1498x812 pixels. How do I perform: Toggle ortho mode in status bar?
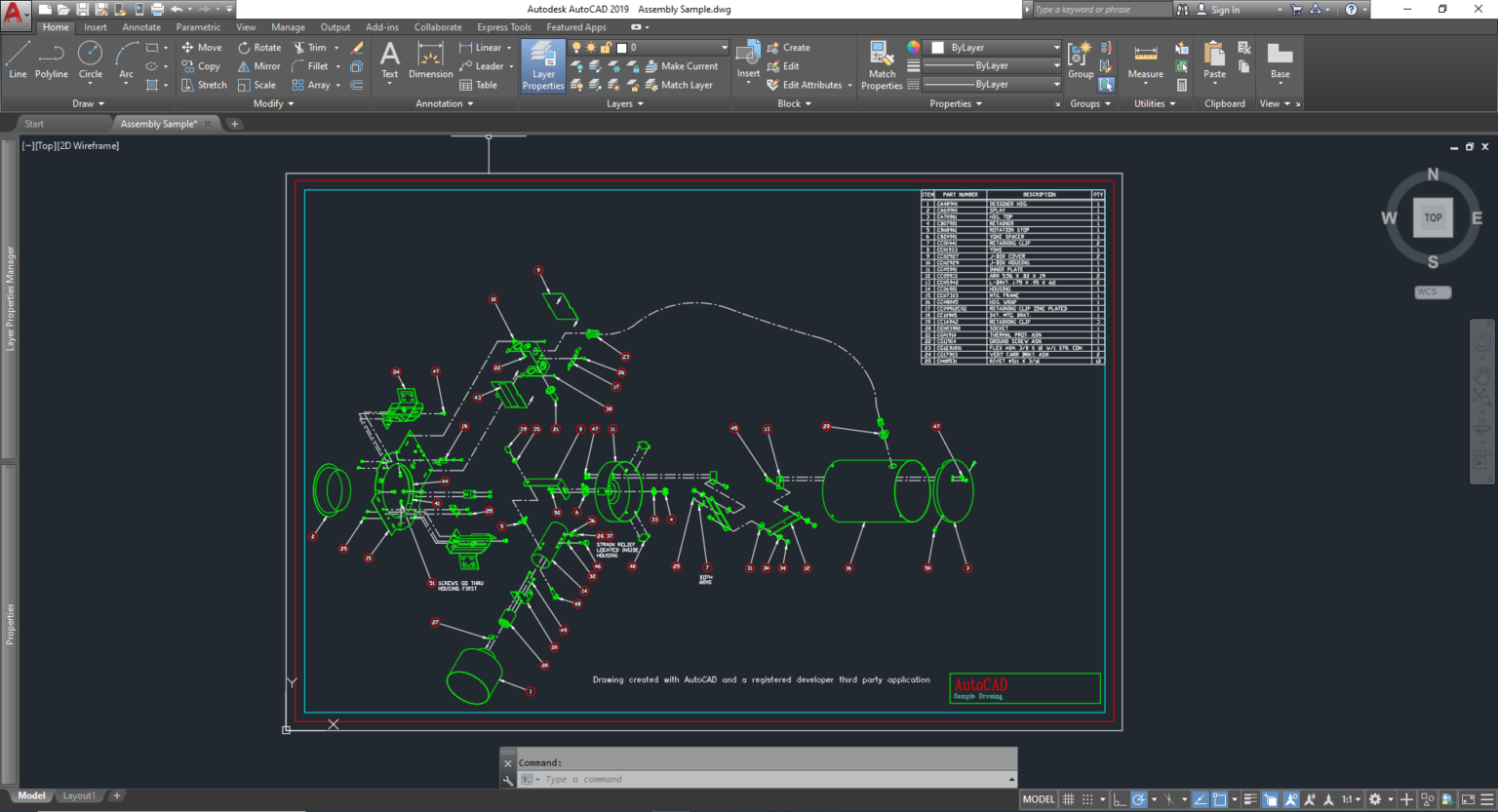pyautogui.click(x=1120, y=799)
